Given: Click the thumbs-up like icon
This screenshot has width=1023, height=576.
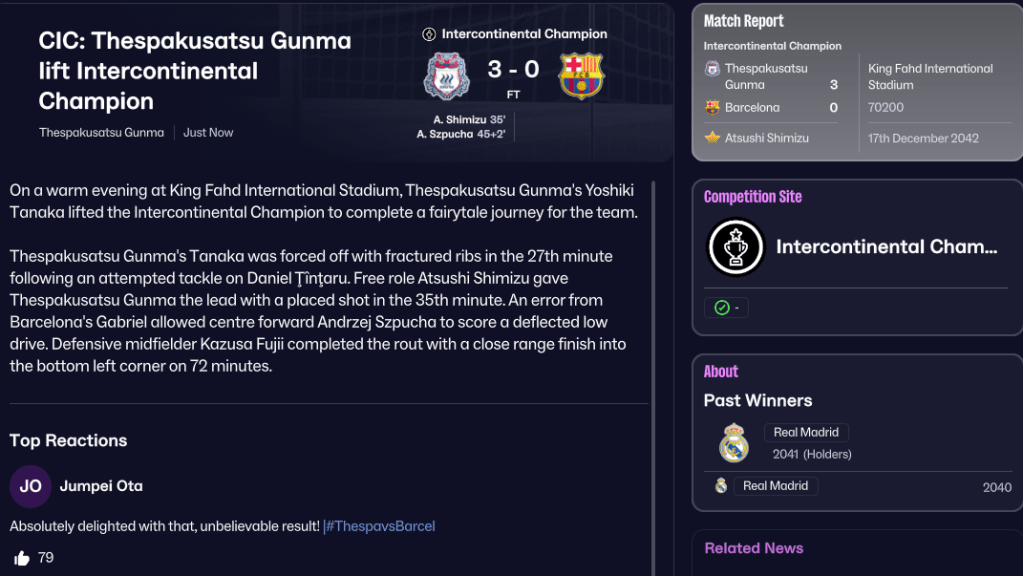Looking at the screenshot, I should (x=21, y=558).
